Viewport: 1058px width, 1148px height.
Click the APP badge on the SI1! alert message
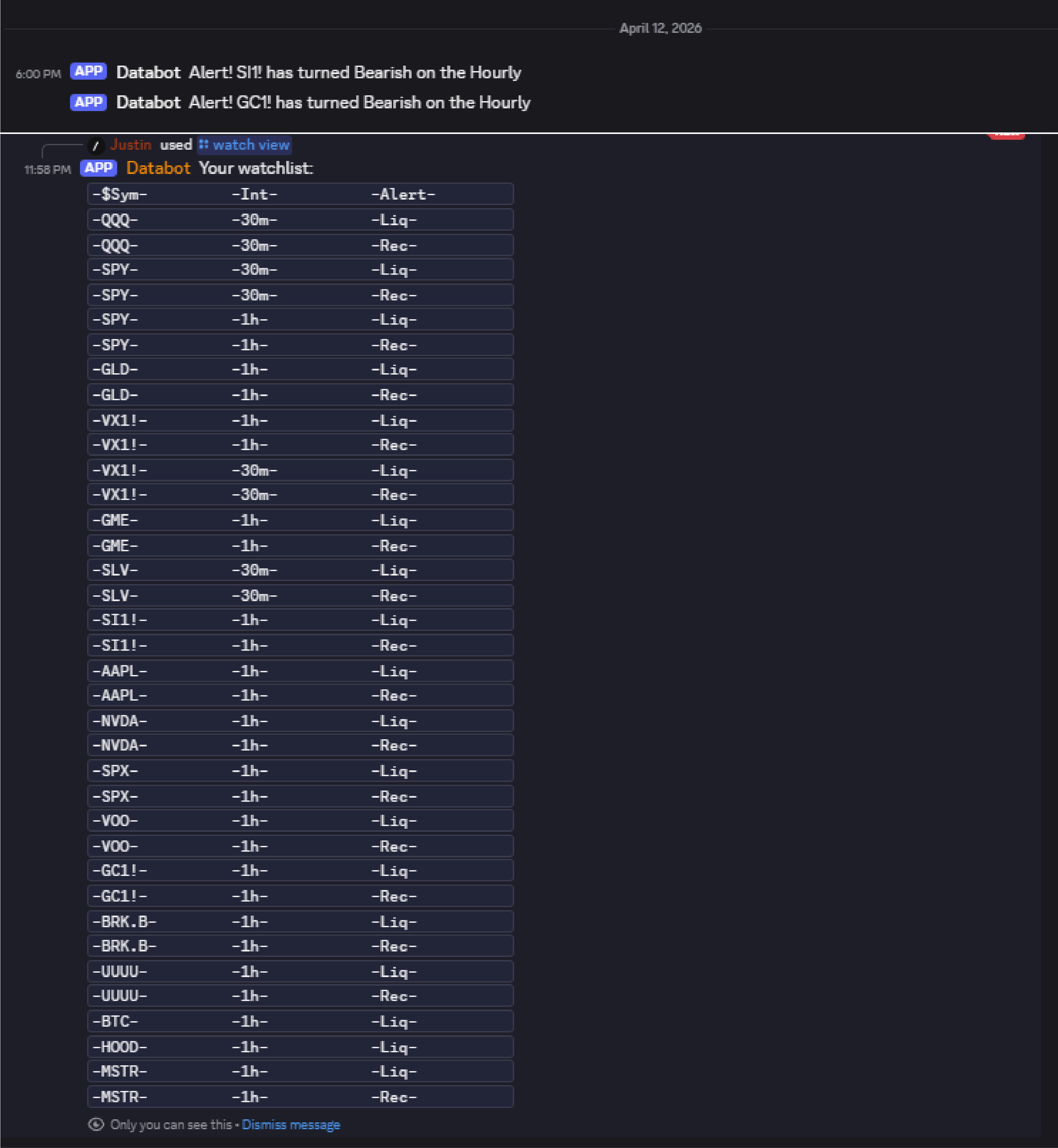click(88, 71)
